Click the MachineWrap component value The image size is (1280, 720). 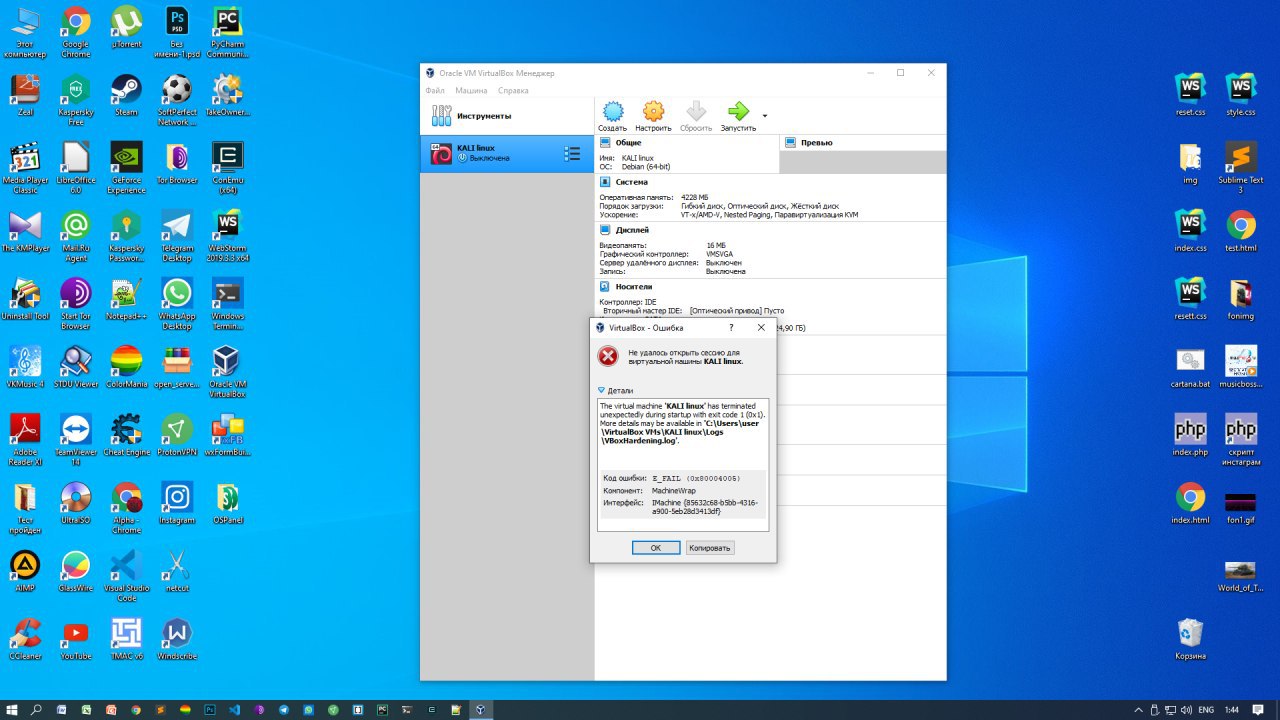[x=673, y=491]
